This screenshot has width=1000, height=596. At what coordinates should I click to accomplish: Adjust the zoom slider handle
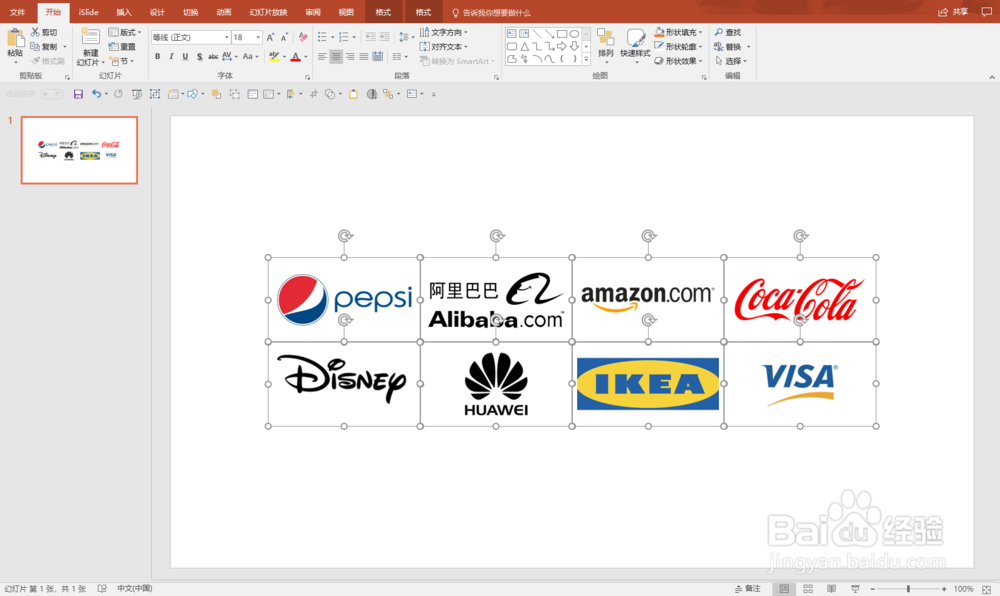tap(908, 589)
